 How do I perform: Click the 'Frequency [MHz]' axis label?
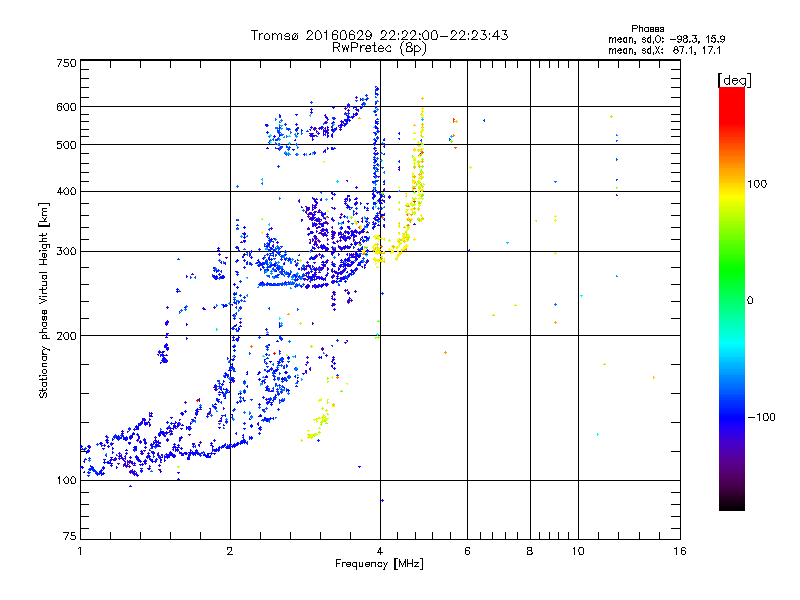point(379,564)
